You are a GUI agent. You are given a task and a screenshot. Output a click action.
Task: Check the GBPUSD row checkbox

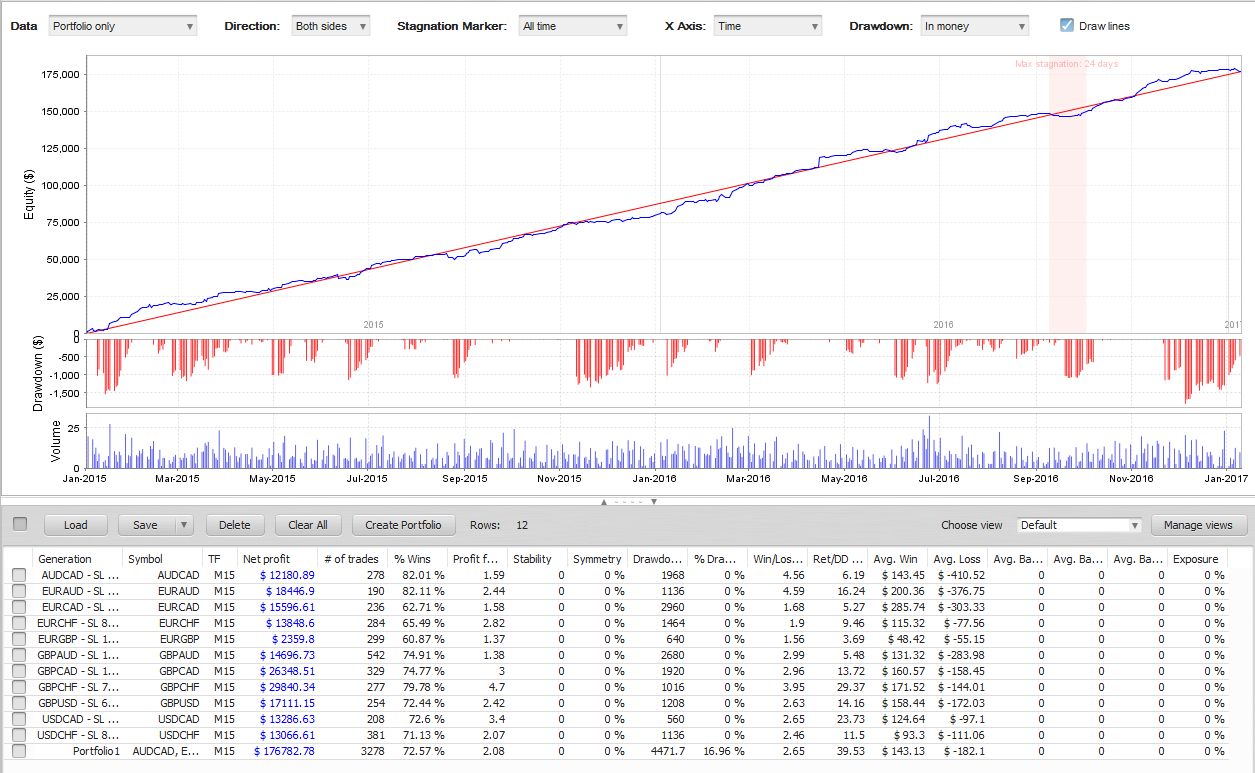(19, 703)
